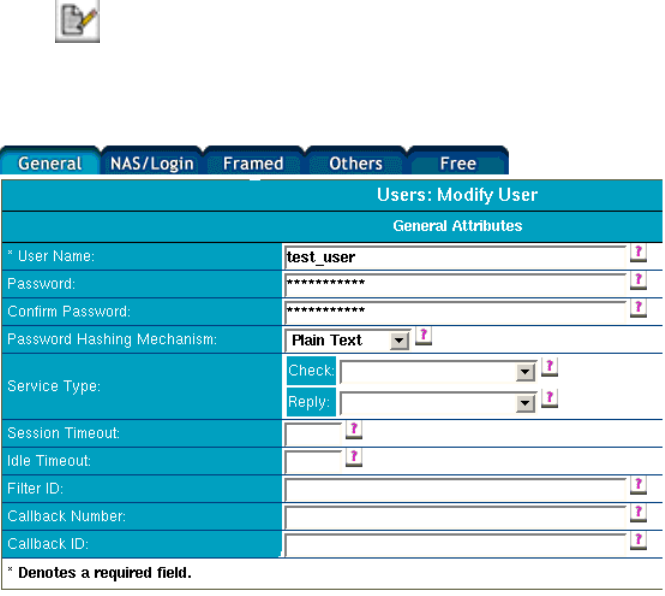Open help for Filter ID field
The width and height of the screenshot is (665, 596).
(638, 485)
